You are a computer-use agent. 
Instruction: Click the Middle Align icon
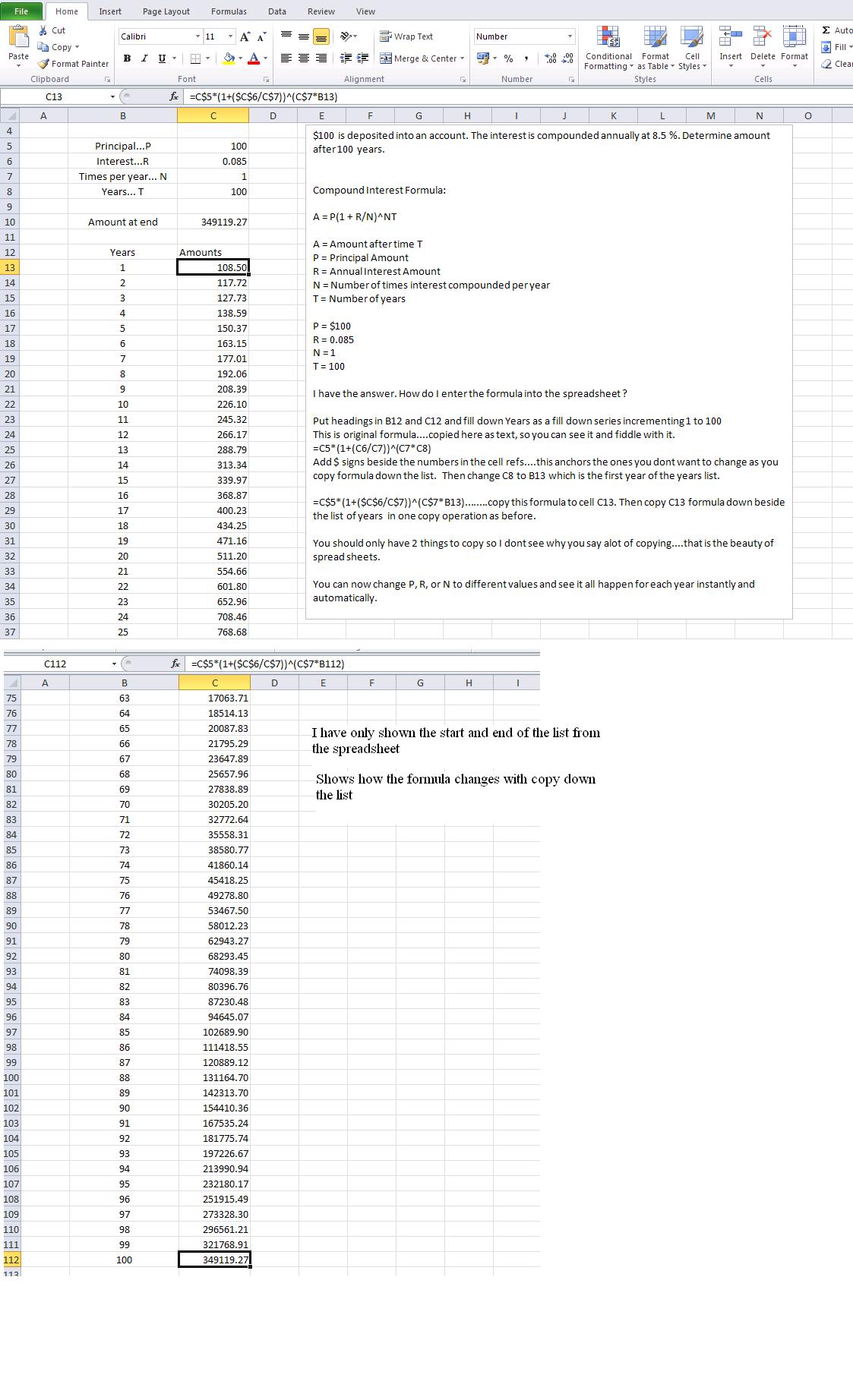304,36
